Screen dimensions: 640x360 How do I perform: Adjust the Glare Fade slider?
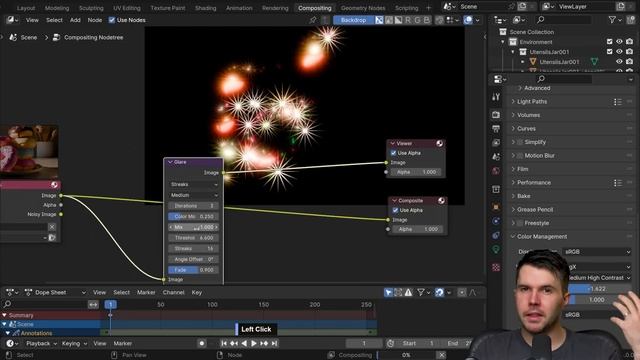click(x=194, y=270)
